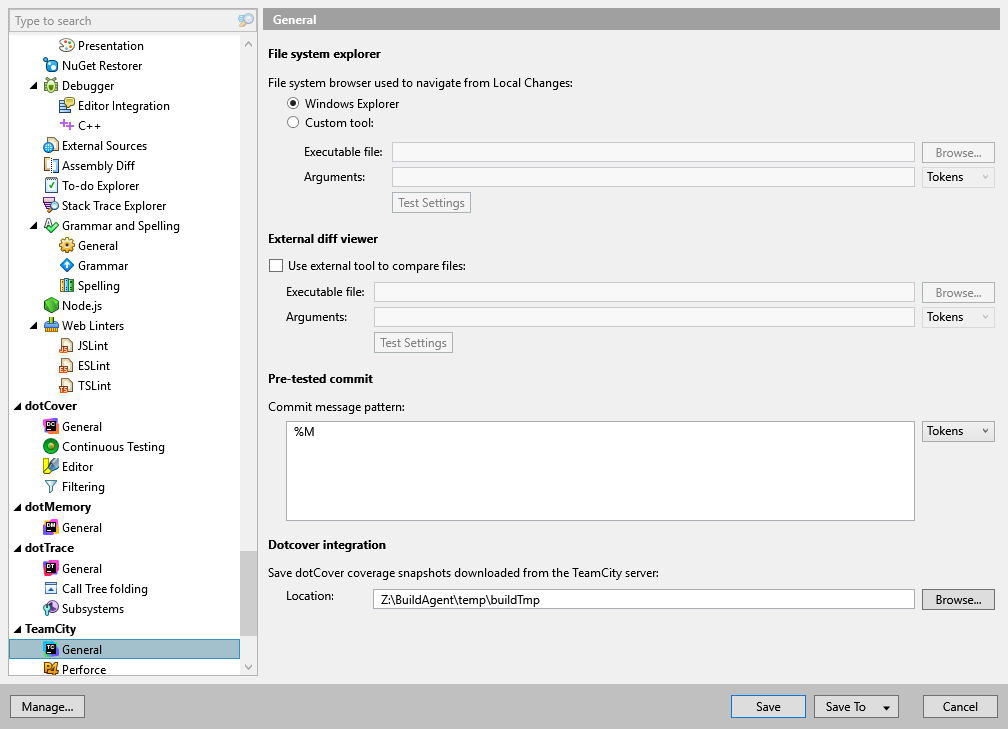Browse for a dotCover snapshot location
Image resolution: width=1008 pixels, height=729 pixels.
tap(957, 599)
